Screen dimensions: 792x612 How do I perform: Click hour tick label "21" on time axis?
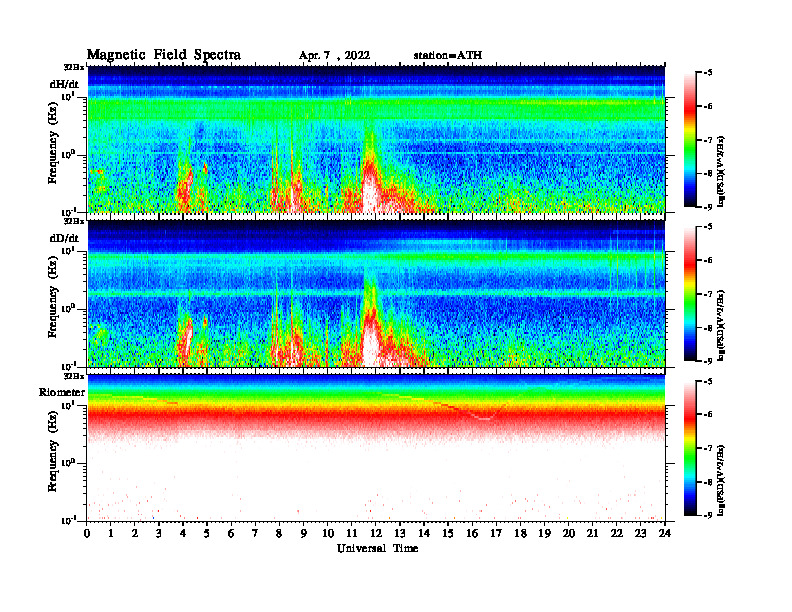(592, 534)
